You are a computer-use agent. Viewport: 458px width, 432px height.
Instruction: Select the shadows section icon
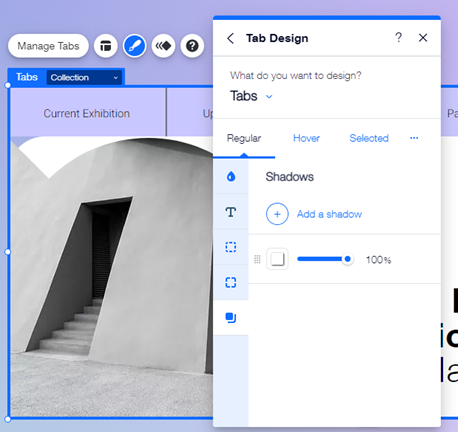click(231, 318)
